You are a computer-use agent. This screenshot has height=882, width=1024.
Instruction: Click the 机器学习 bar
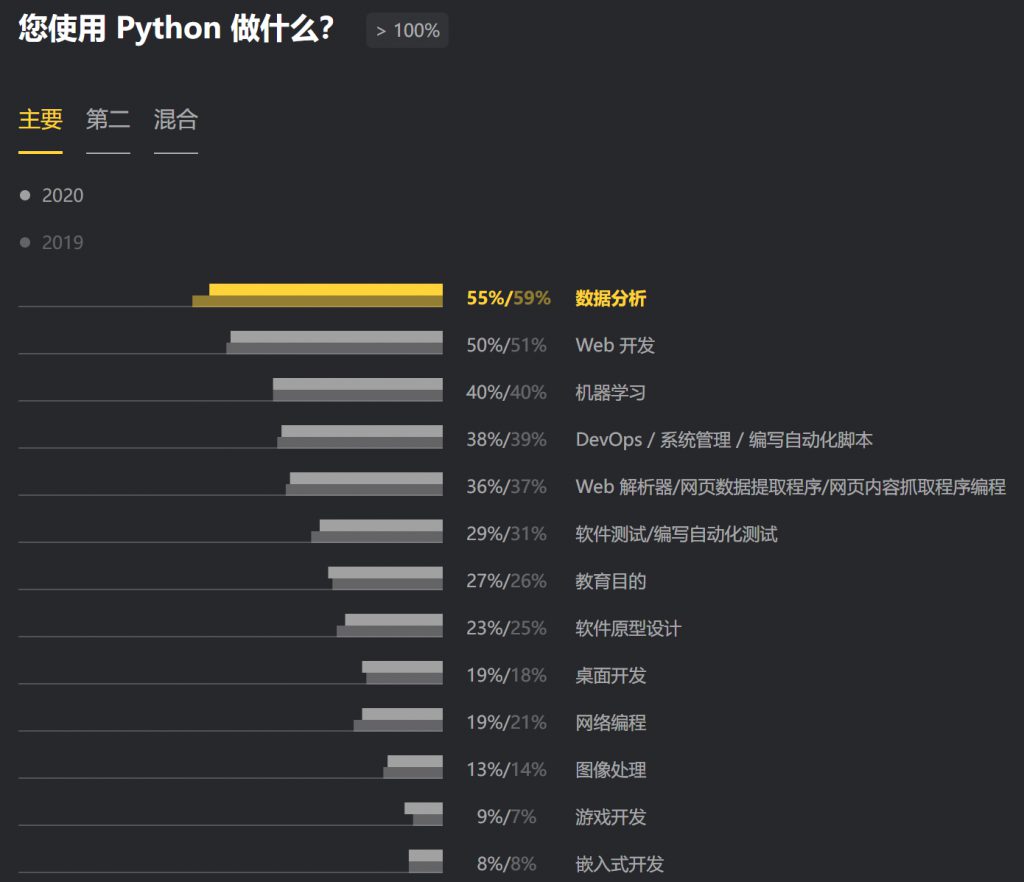(x=357, y=389)
